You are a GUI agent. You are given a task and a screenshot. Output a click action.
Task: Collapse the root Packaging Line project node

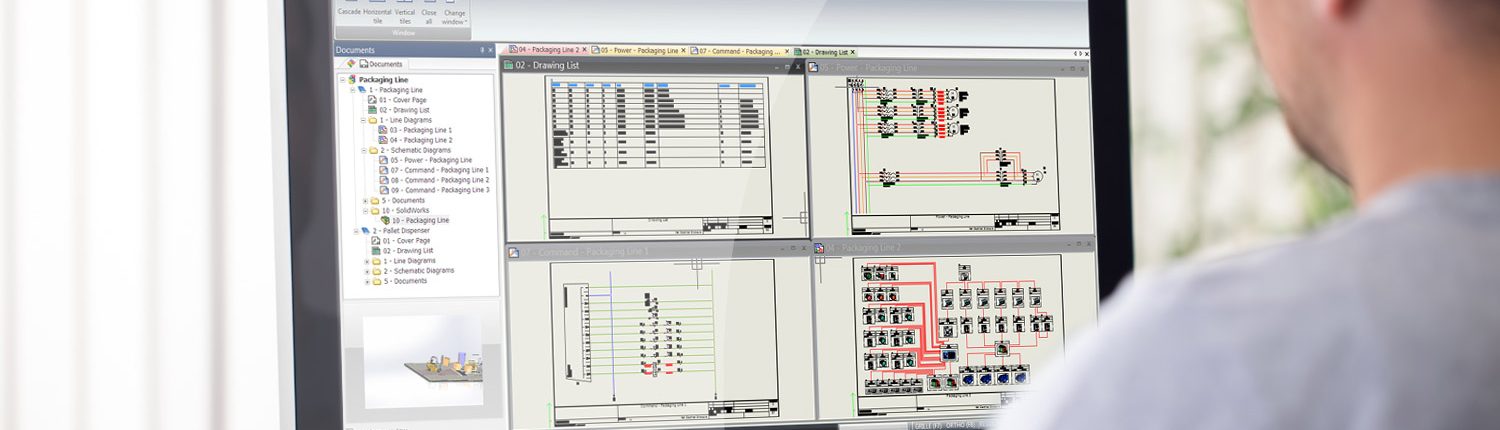point(342,79)
